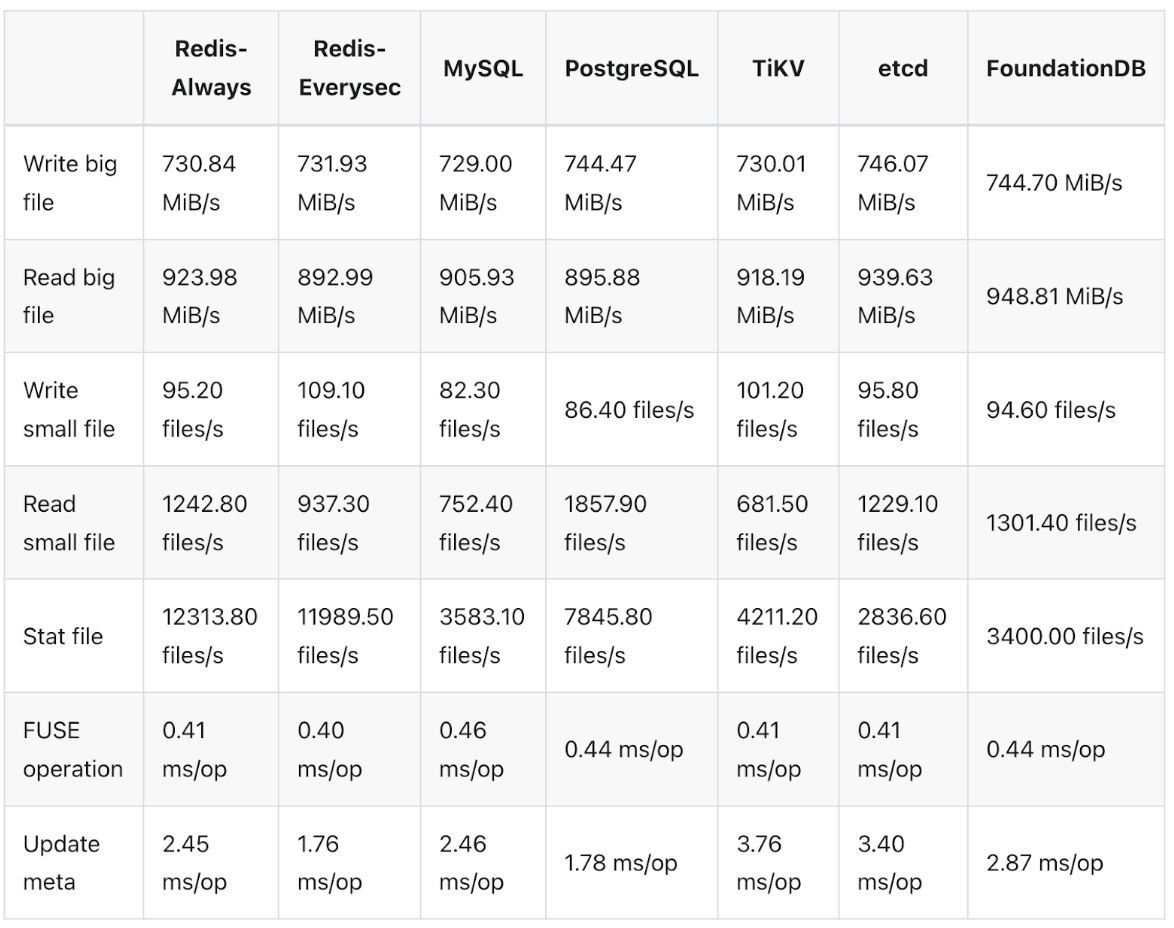Click the FUSE operation row label
Screen dimensions: 1174x928
point(73,750)
